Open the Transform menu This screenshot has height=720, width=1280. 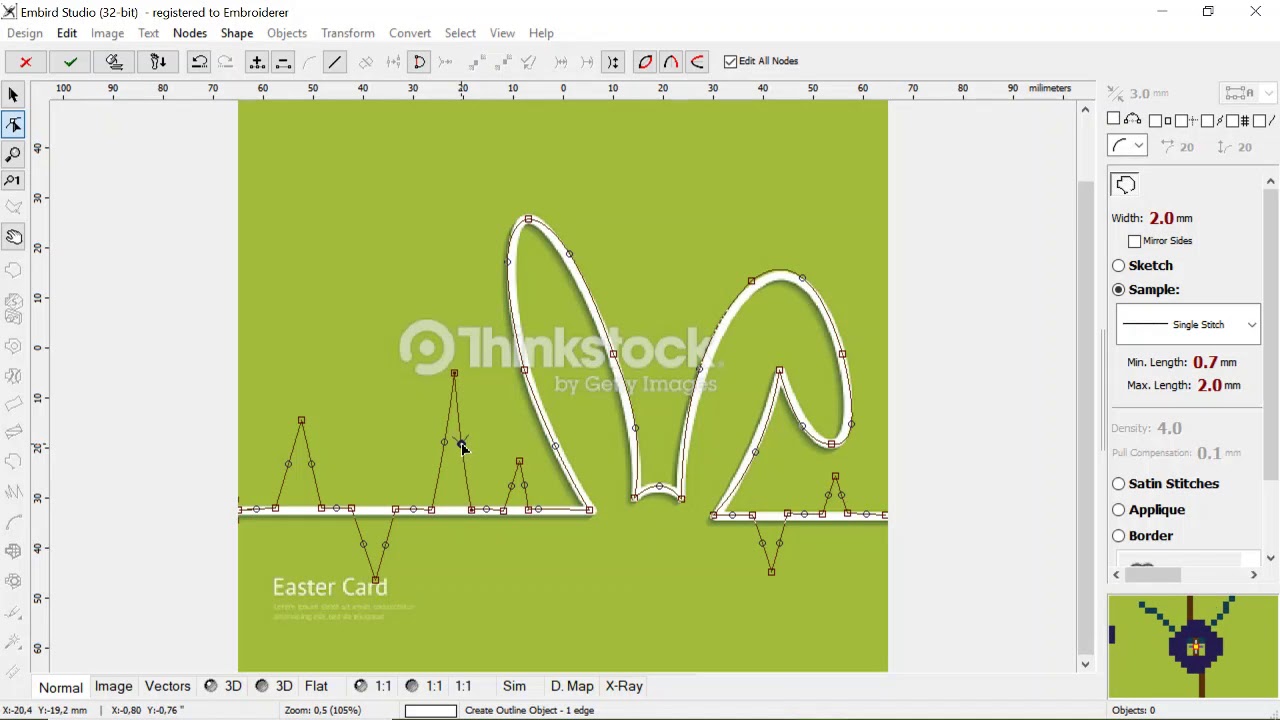coord(348,33)
